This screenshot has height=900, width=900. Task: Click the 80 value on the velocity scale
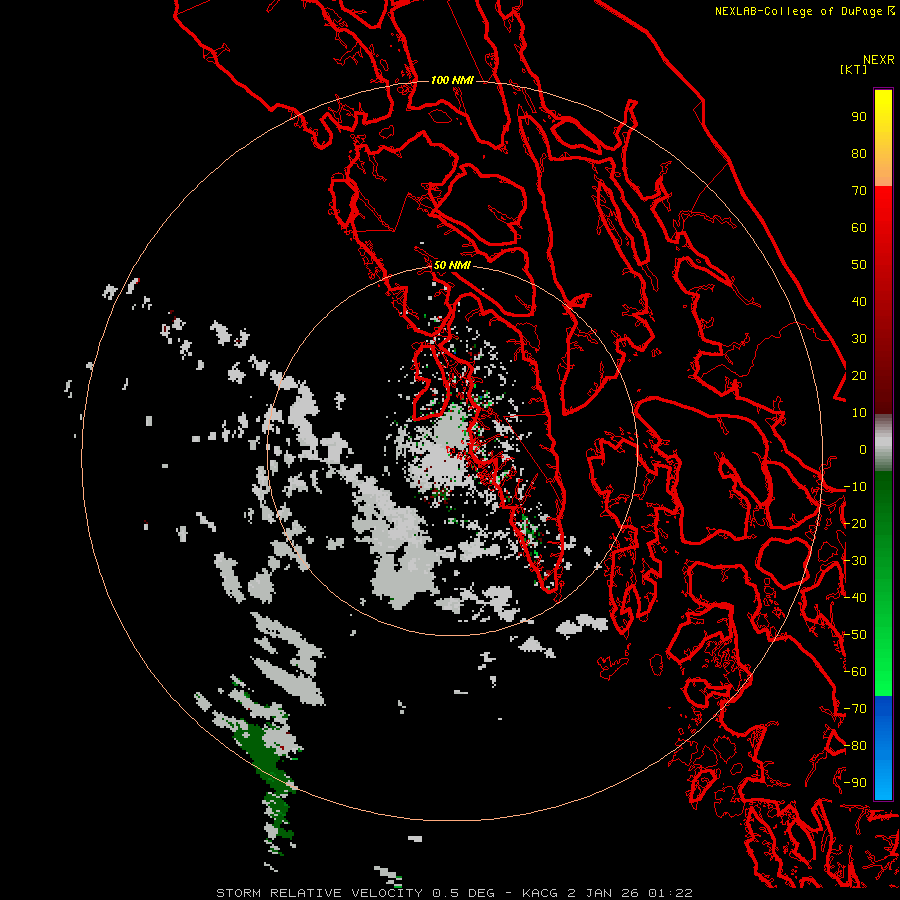click(x=859, y=154)
